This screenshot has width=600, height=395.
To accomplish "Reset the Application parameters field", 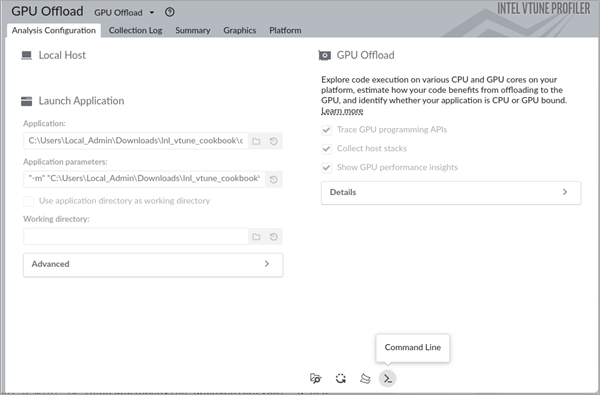I will (274, 179).
